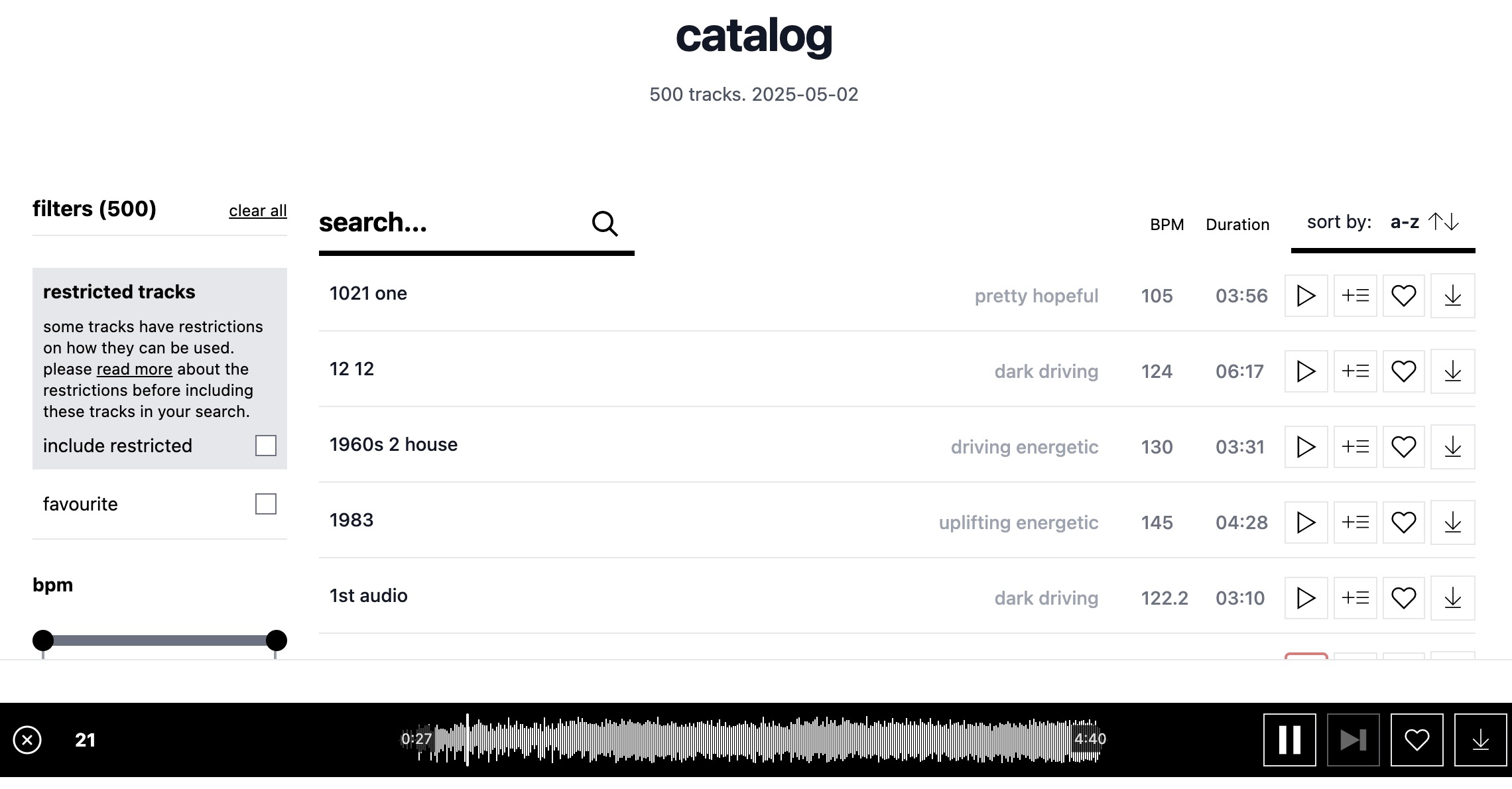Open the read more restrictions link
Screen dimensions: 1512x789
pyautogui.click(x=135, y=369)
